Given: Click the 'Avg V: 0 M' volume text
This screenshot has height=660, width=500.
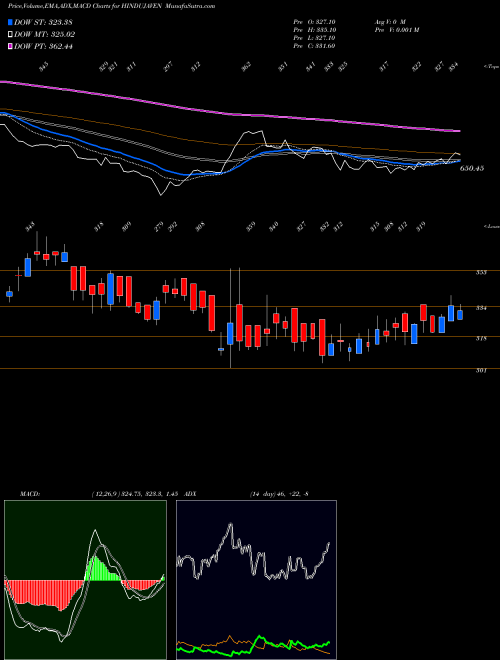Looking at the screenshot, I should pyautogui.click(x=389, y=21).
